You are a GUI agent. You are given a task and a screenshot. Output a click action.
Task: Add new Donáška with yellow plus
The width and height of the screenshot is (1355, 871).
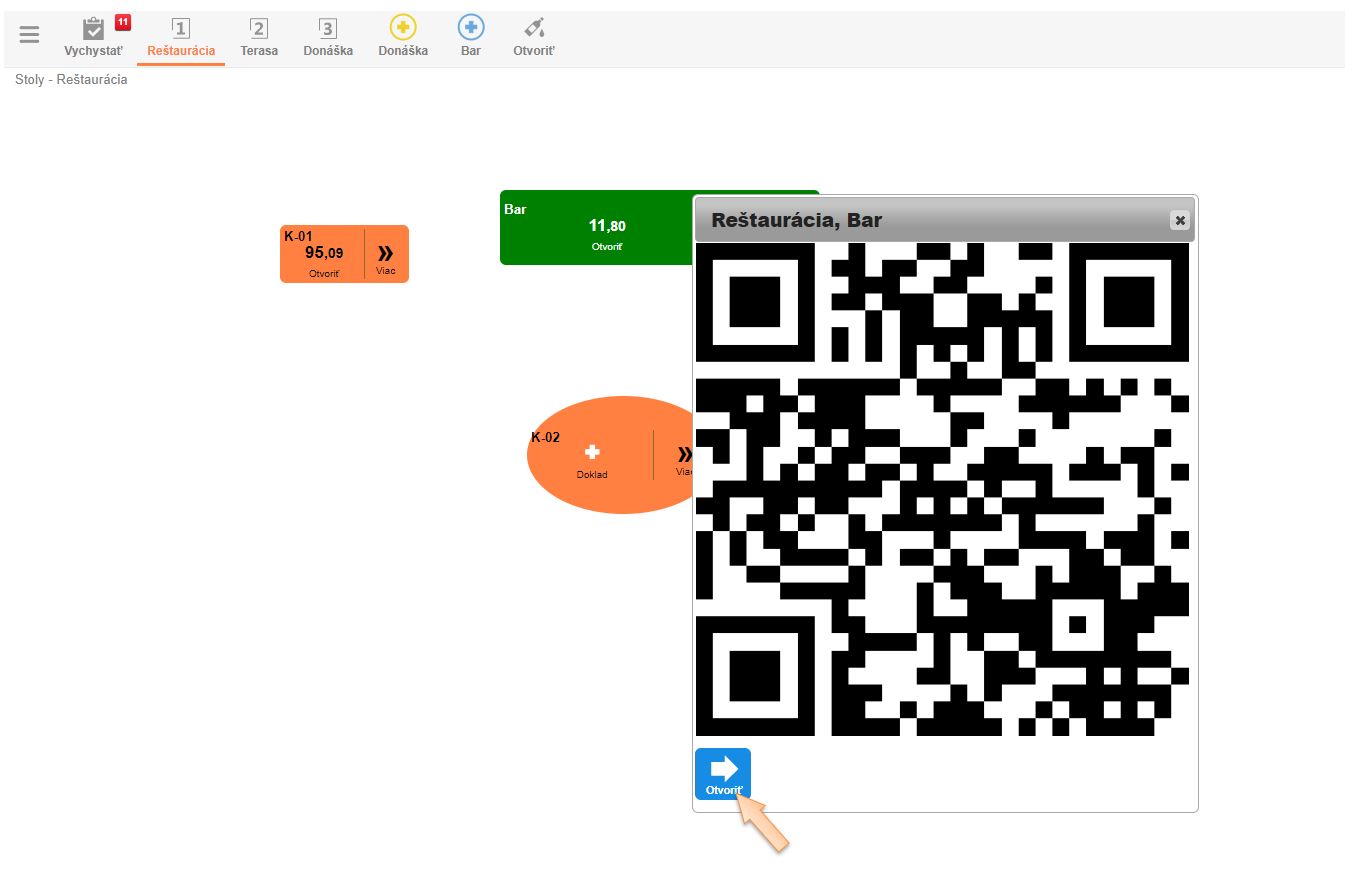click(403, 29)
